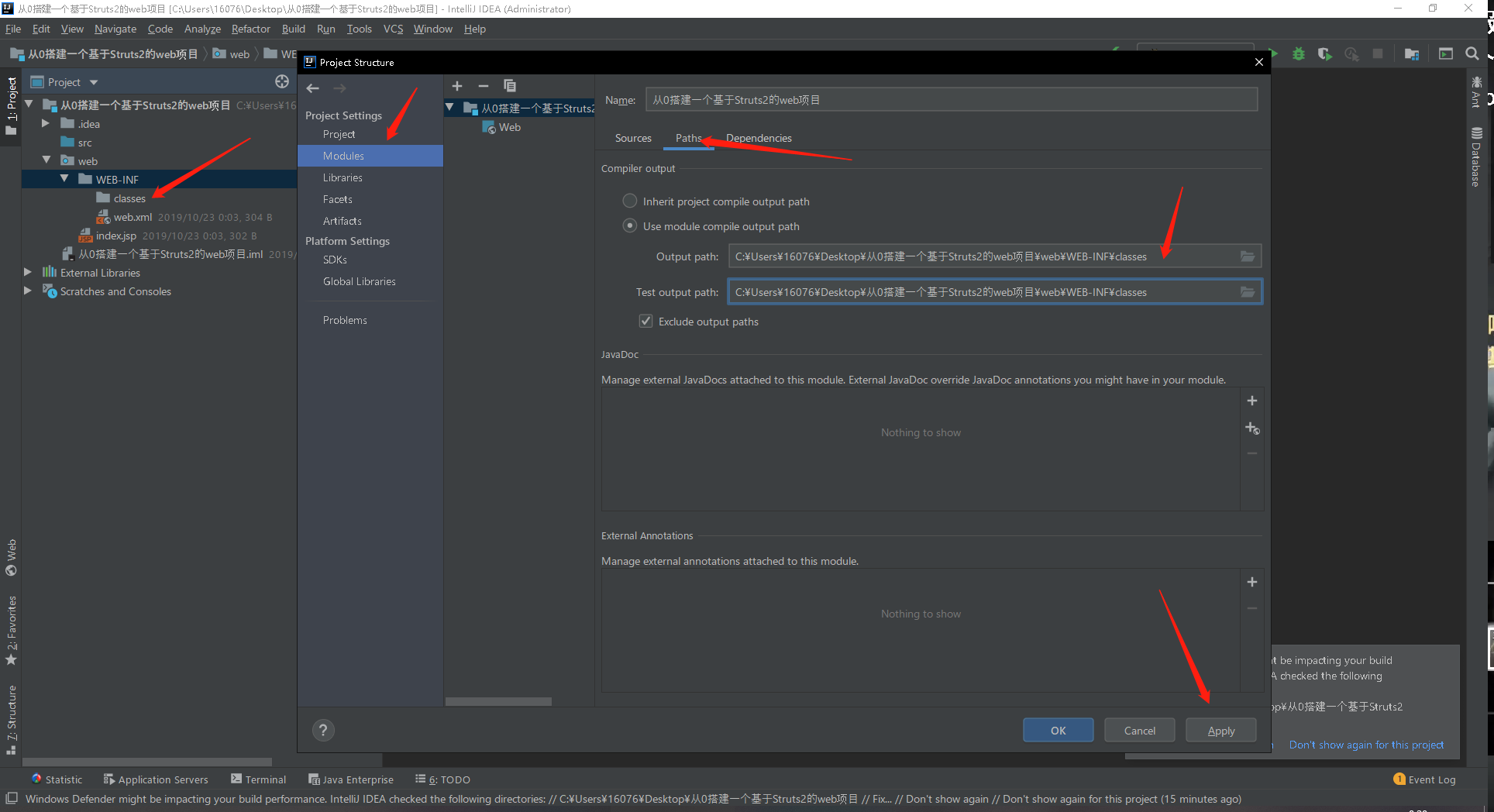Screen dimensions: 1494x812
Task: Browse for Output path folder icon
Action: click(x=1248, y=256)
